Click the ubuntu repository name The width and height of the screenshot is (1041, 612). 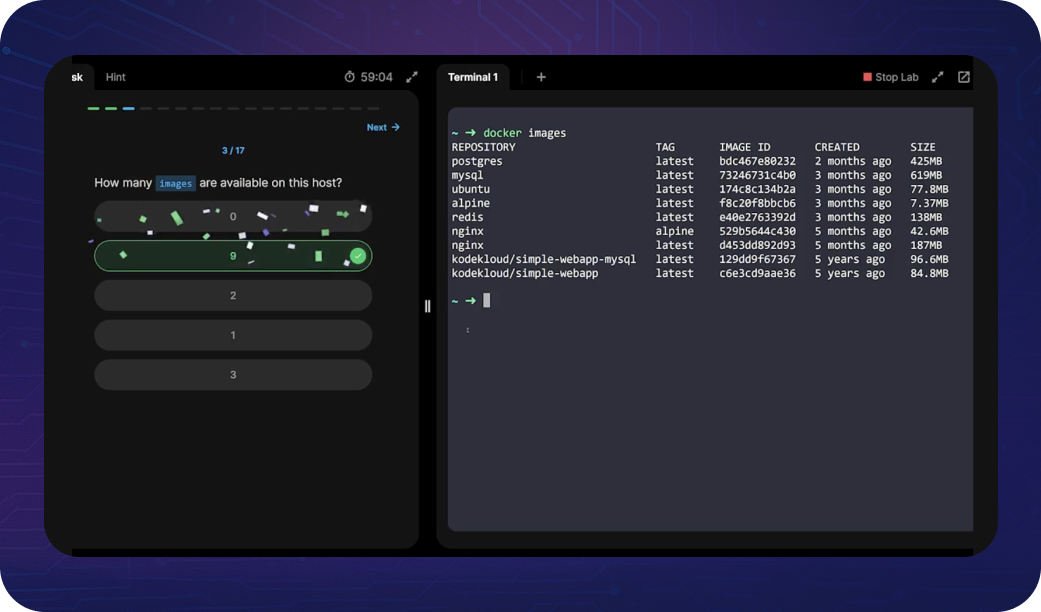[471, 189]
